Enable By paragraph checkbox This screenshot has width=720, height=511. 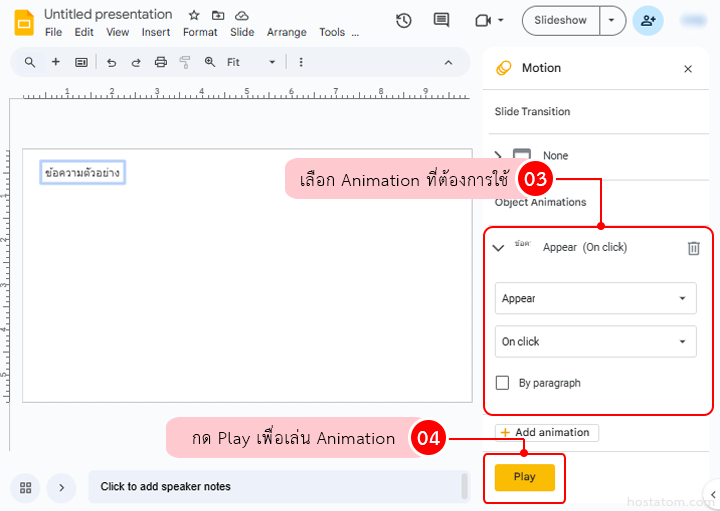[502, 382]
